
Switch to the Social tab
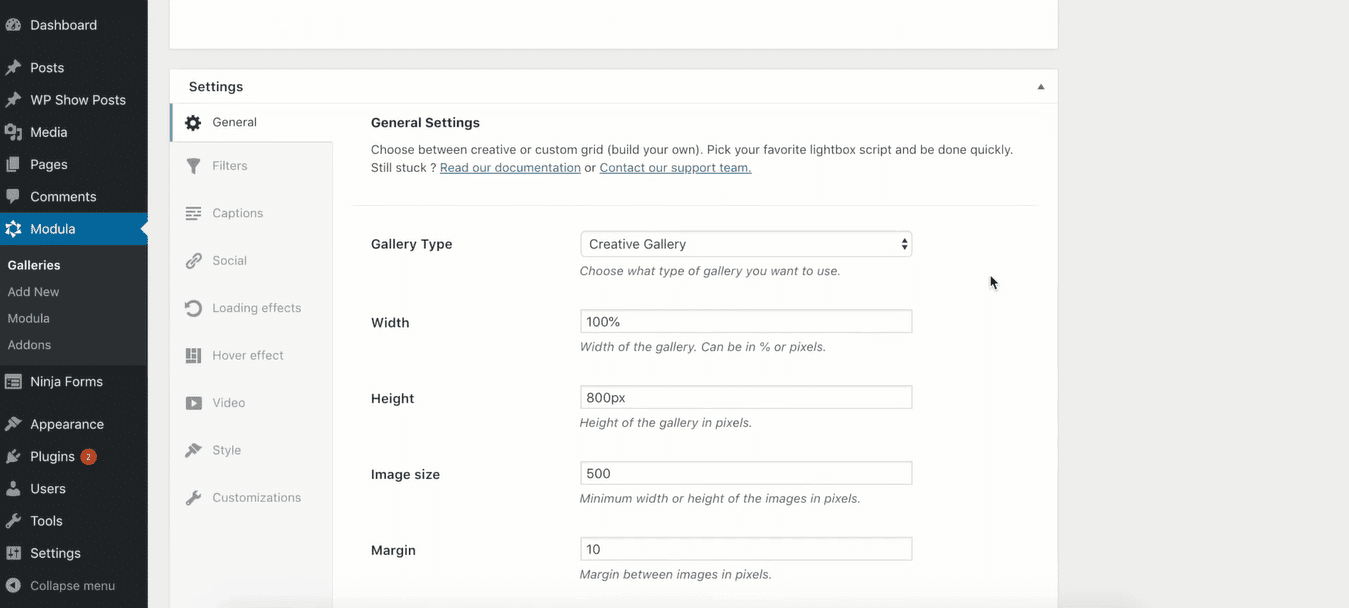(251, 260)
